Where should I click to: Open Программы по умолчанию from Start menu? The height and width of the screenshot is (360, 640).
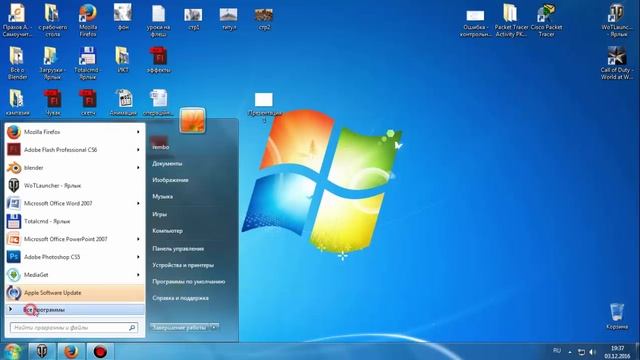(x=189, y=282)
